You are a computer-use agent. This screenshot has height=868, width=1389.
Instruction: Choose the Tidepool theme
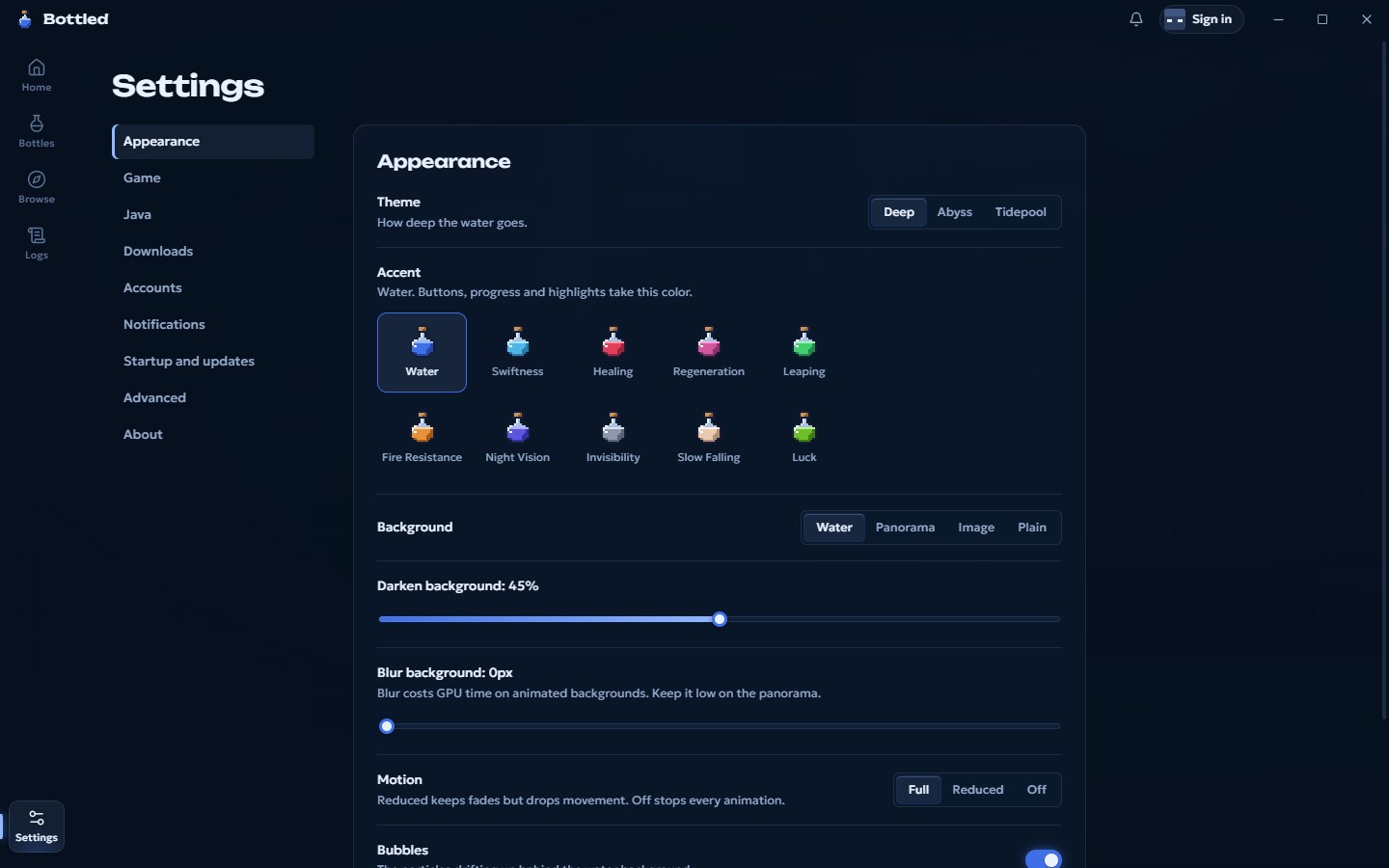point(1021,212)
